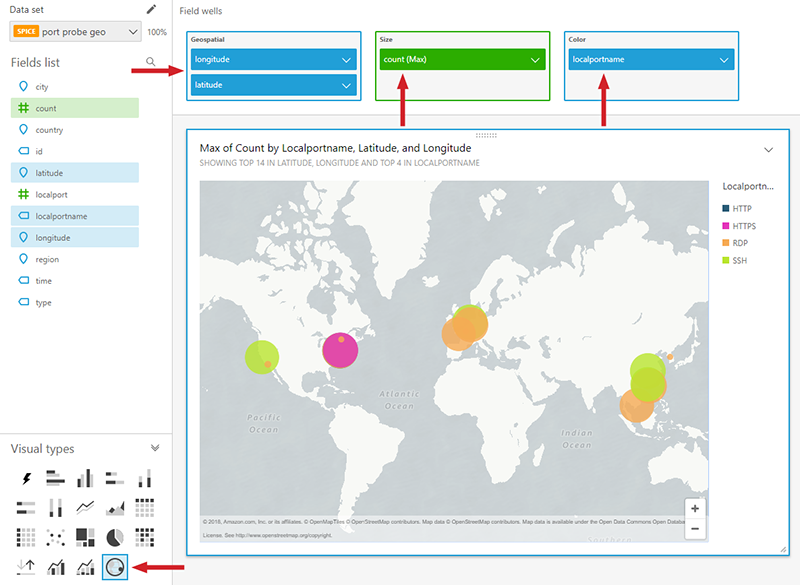800x585 pixels.
Task: Choose the area line chart visual type
Action: click(x=115, y=507)
